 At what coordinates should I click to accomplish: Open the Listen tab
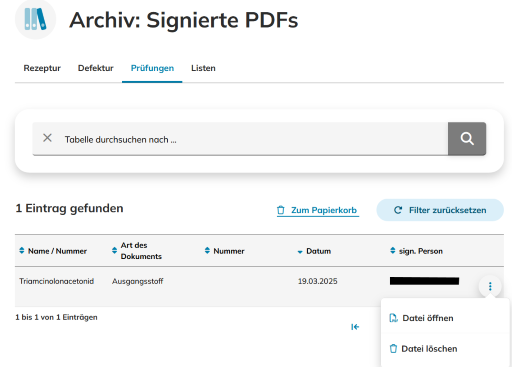tap(203, 68)
